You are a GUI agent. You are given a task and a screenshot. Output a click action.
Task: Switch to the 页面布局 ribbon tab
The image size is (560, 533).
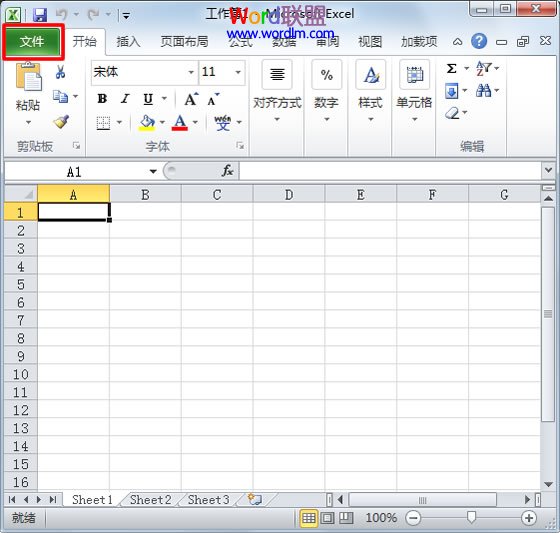[x=184, y=42]
